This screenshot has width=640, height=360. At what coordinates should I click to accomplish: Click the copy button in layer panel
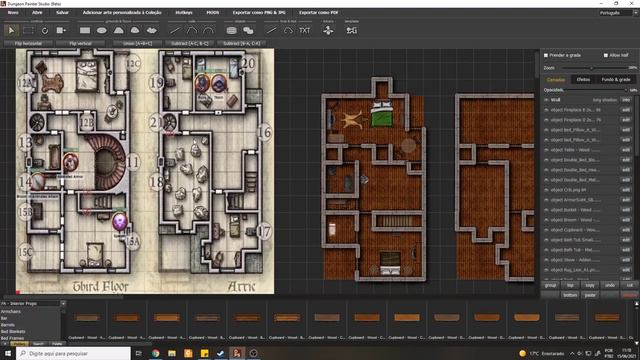point(590,285)
